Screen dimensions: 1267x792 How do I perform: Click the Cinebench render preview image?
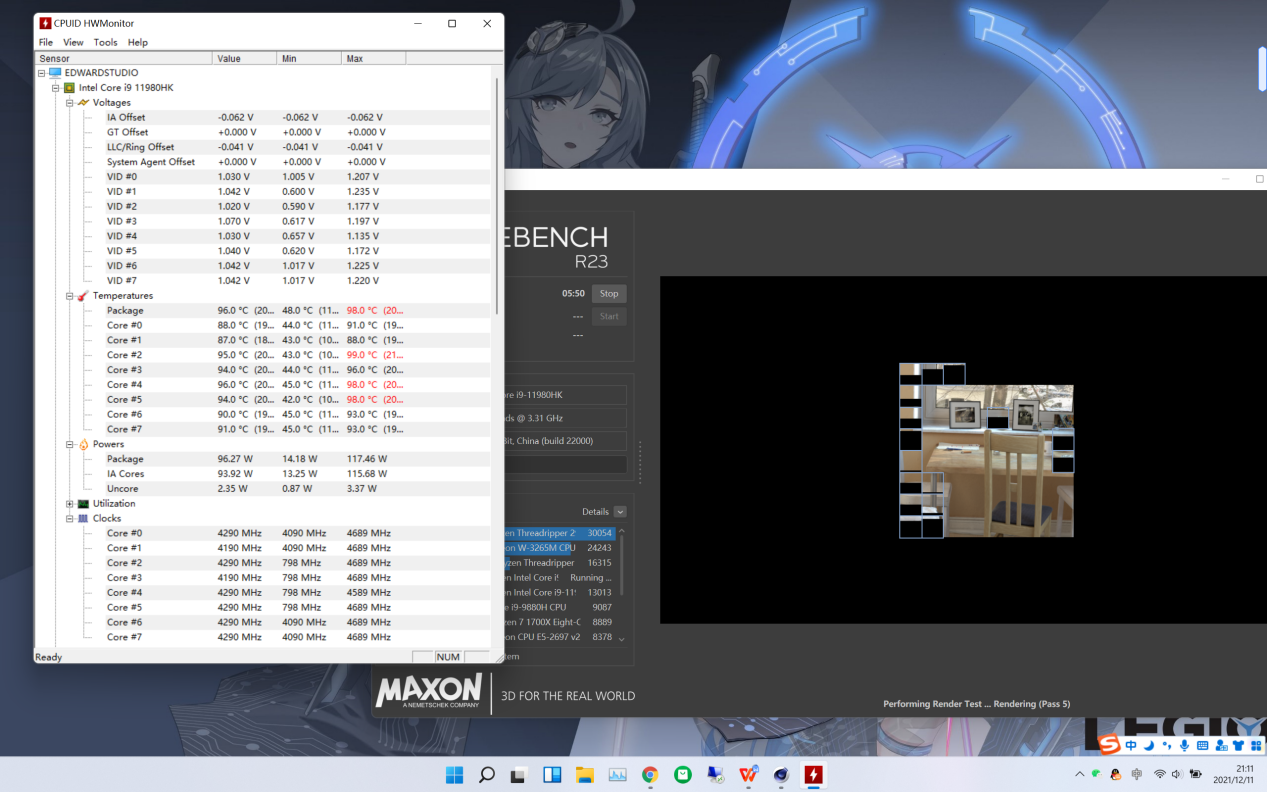(x=986, y=450)
